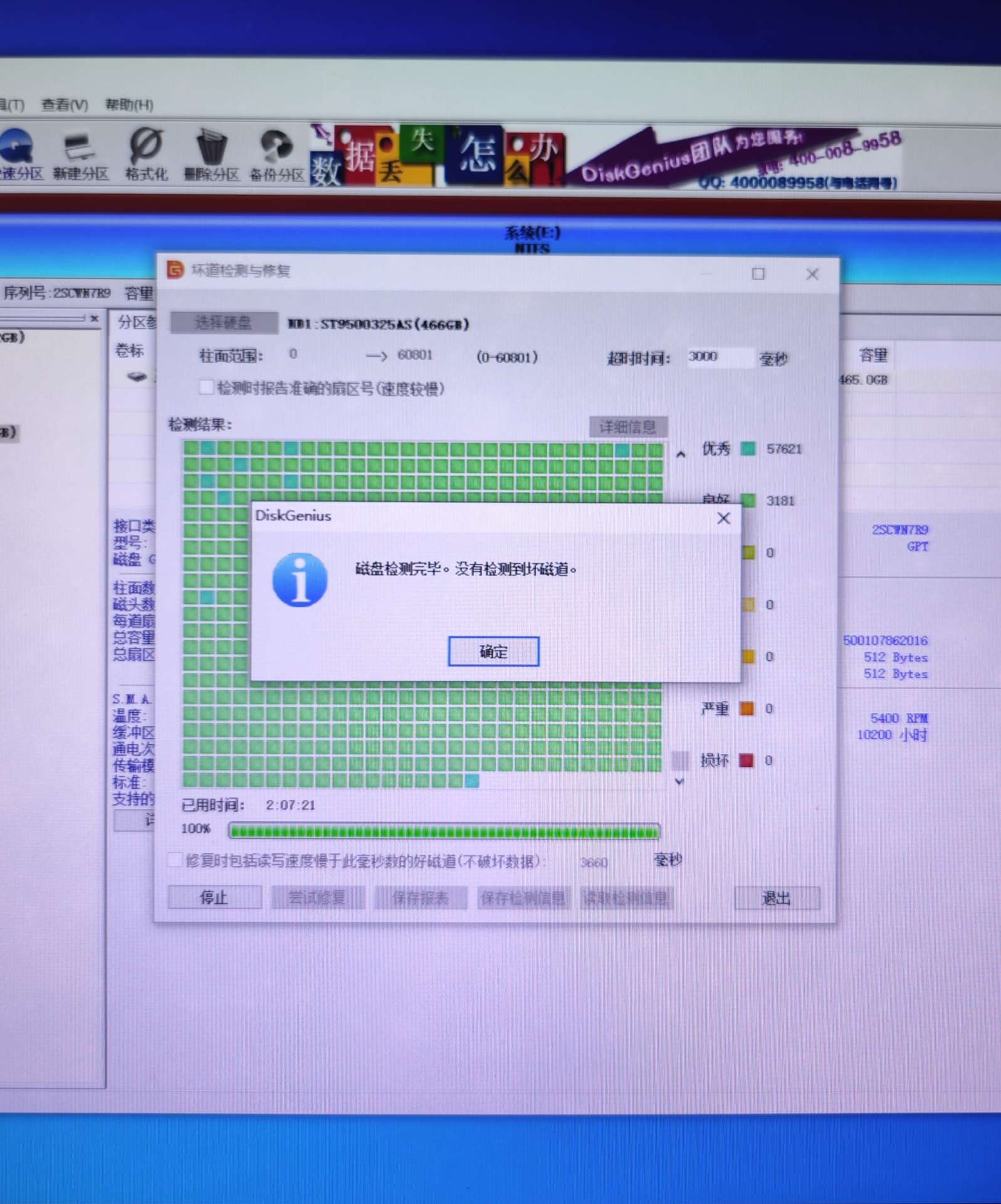The image size is (1001, 1204).
Task: Click the 60801 end cylinder value
Action: pos(415,356)
